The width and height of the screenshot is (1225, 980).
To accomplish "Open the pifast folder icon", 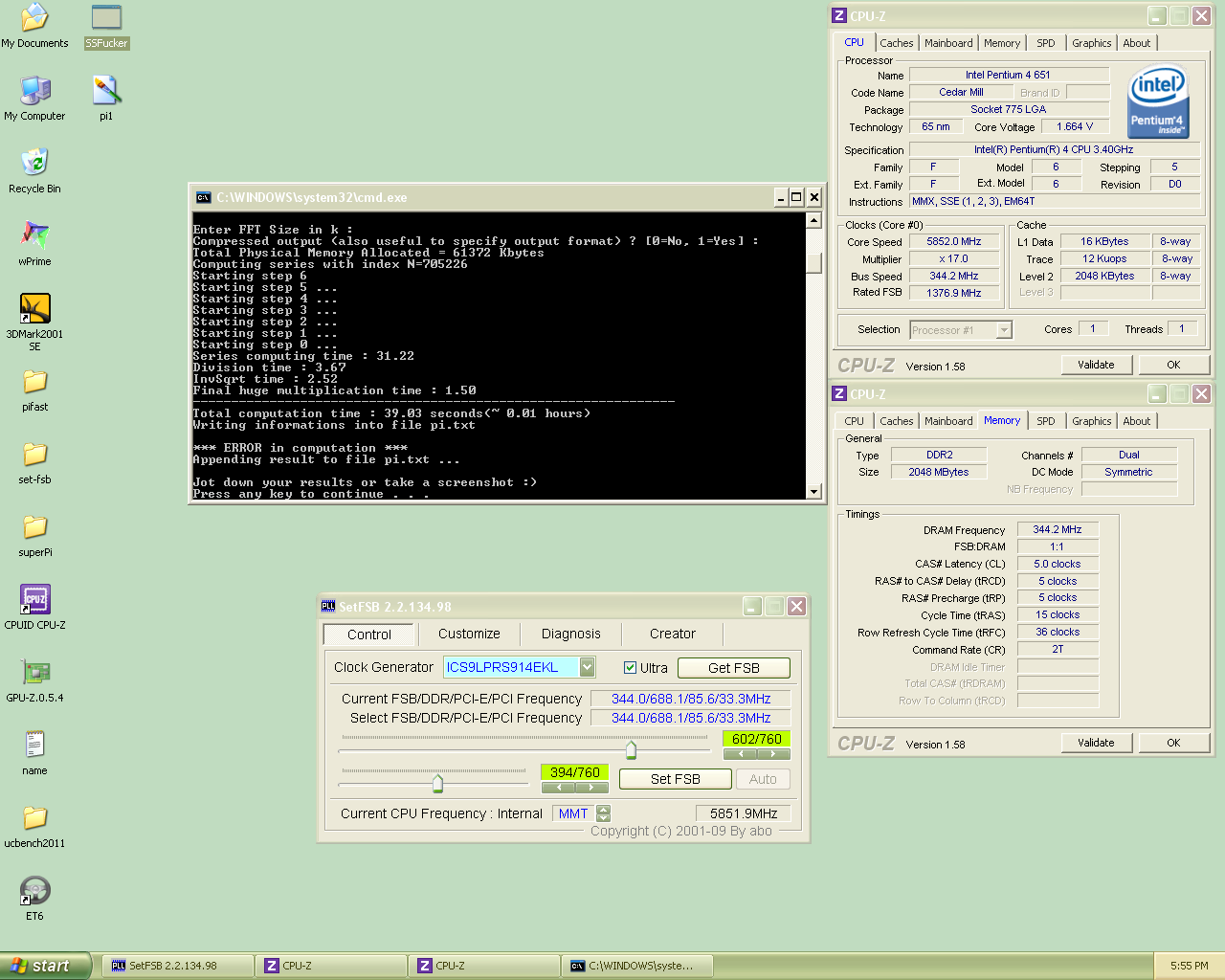I will [34, 389].
